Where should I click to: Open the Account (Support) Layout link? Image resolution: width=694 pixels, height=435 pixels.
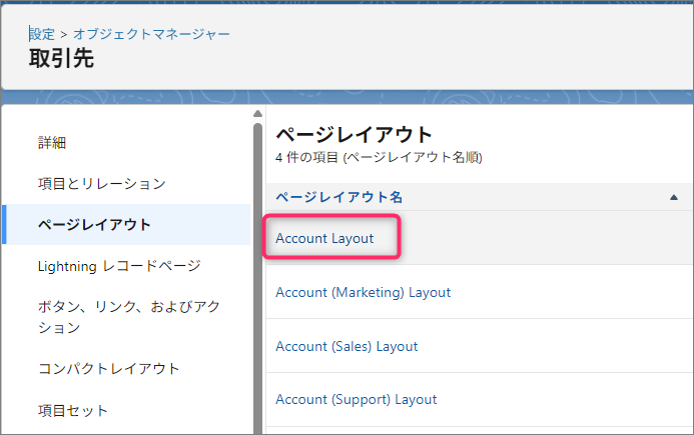pos(356,399)
